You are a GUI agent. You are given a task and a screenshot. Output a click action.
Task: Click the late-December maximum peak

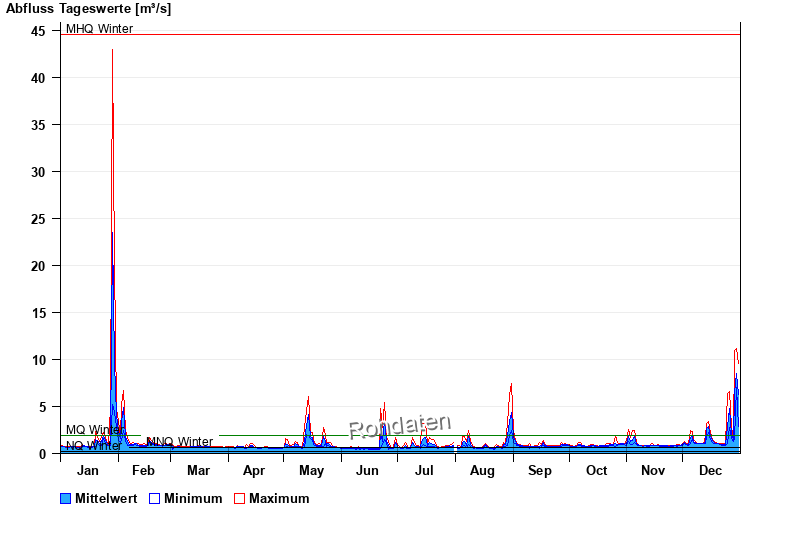[736, 349]
